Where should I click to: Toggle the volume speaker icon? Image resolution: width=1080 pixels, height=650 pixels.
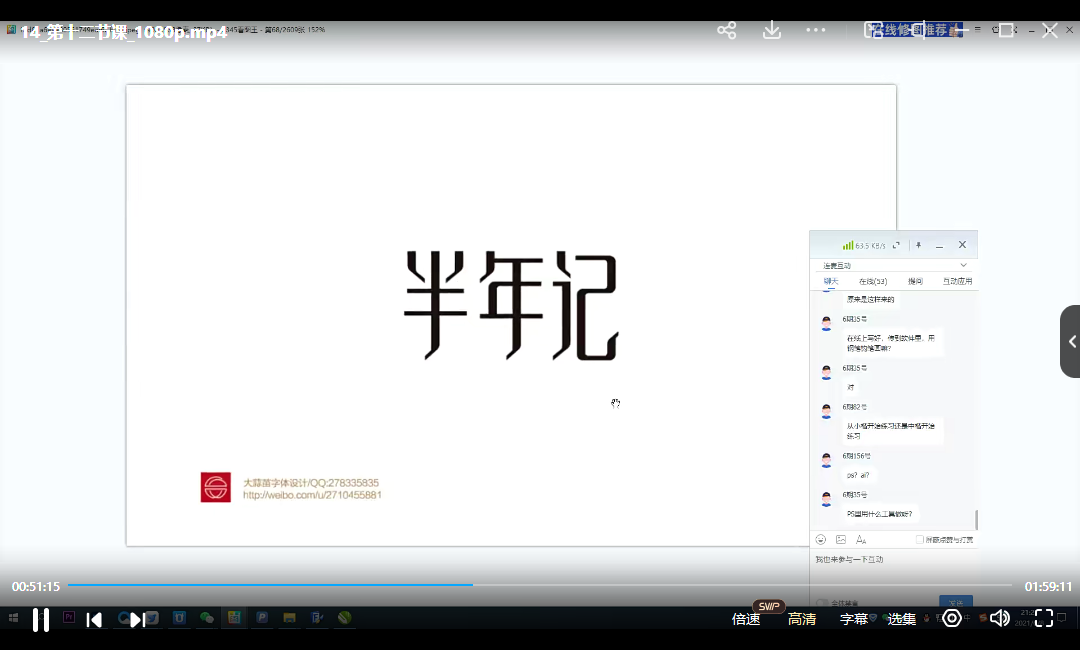pyautogui.click(x=999, y=618)
